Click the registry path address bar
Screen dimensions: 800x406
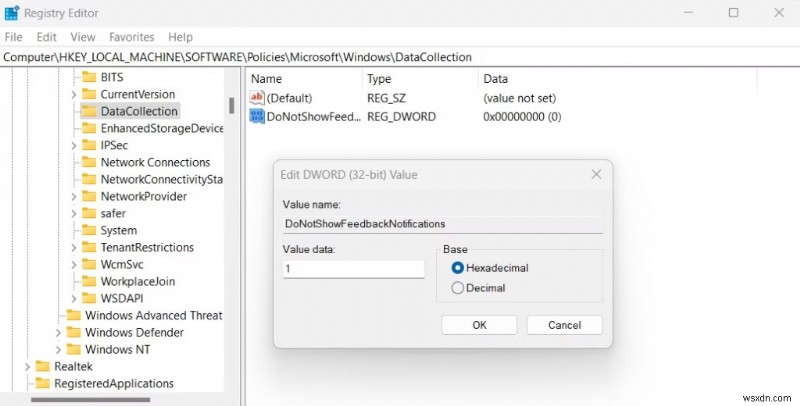point(400,57)
